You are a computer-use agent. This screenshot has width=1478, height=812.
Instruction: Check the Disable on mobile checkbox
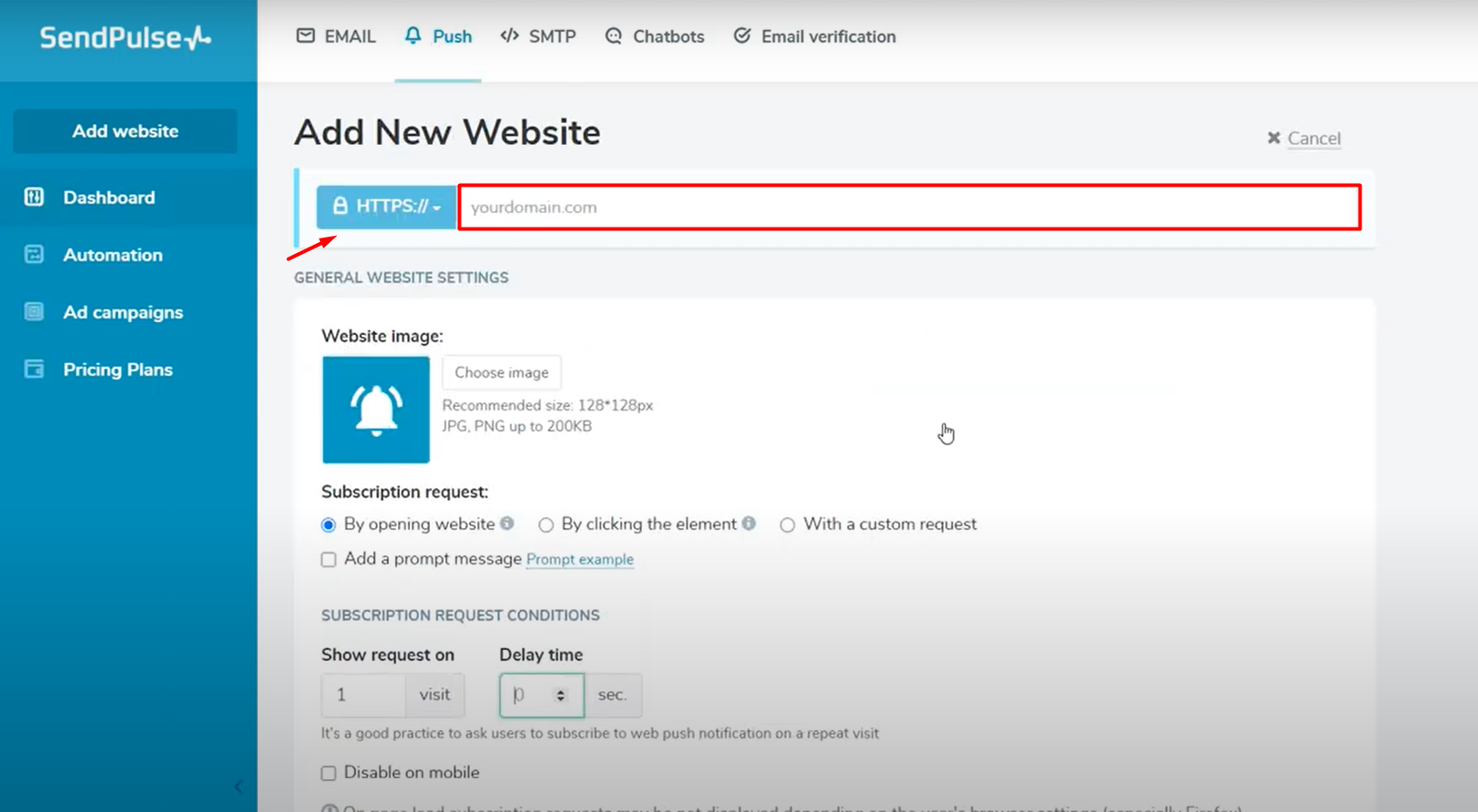329,773
